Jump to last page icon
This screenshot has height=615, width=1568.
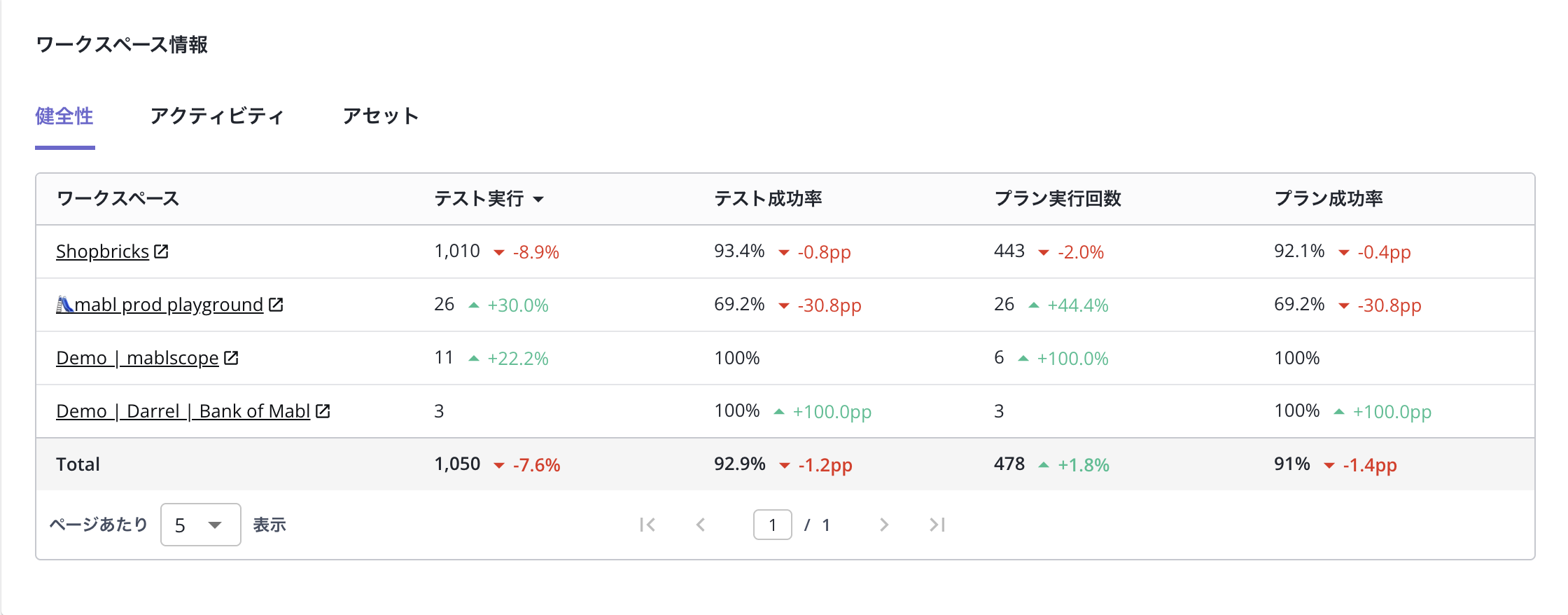tap(937, 525)
